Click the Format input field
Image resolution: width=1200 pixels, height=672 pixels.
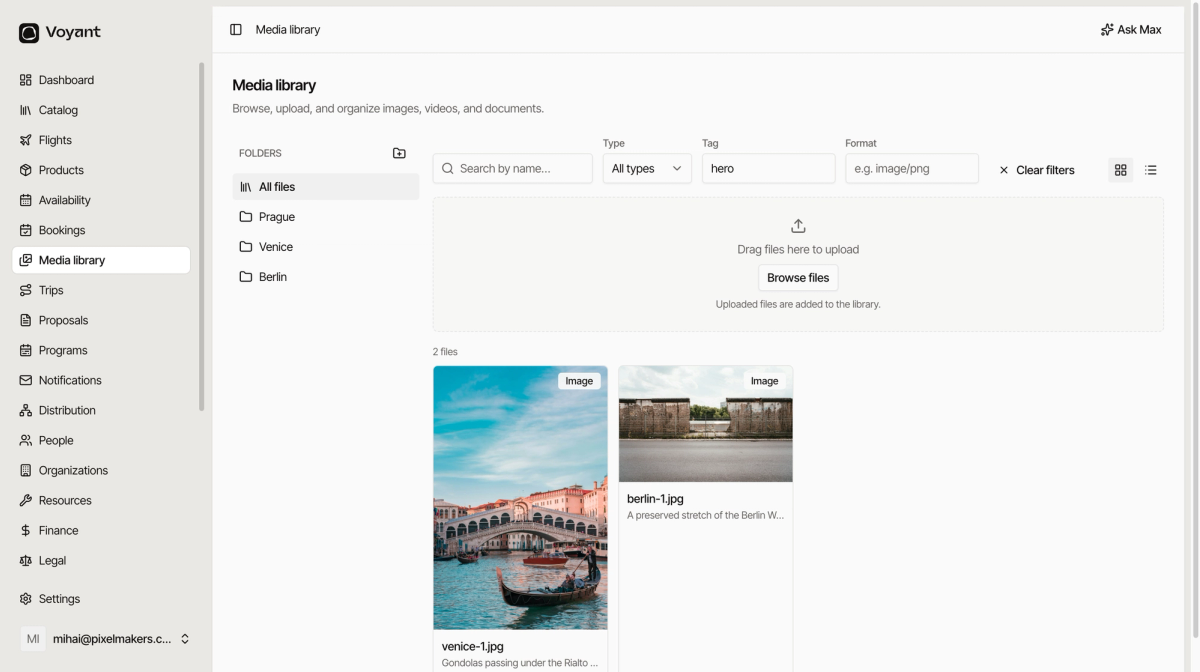point(912,169)
